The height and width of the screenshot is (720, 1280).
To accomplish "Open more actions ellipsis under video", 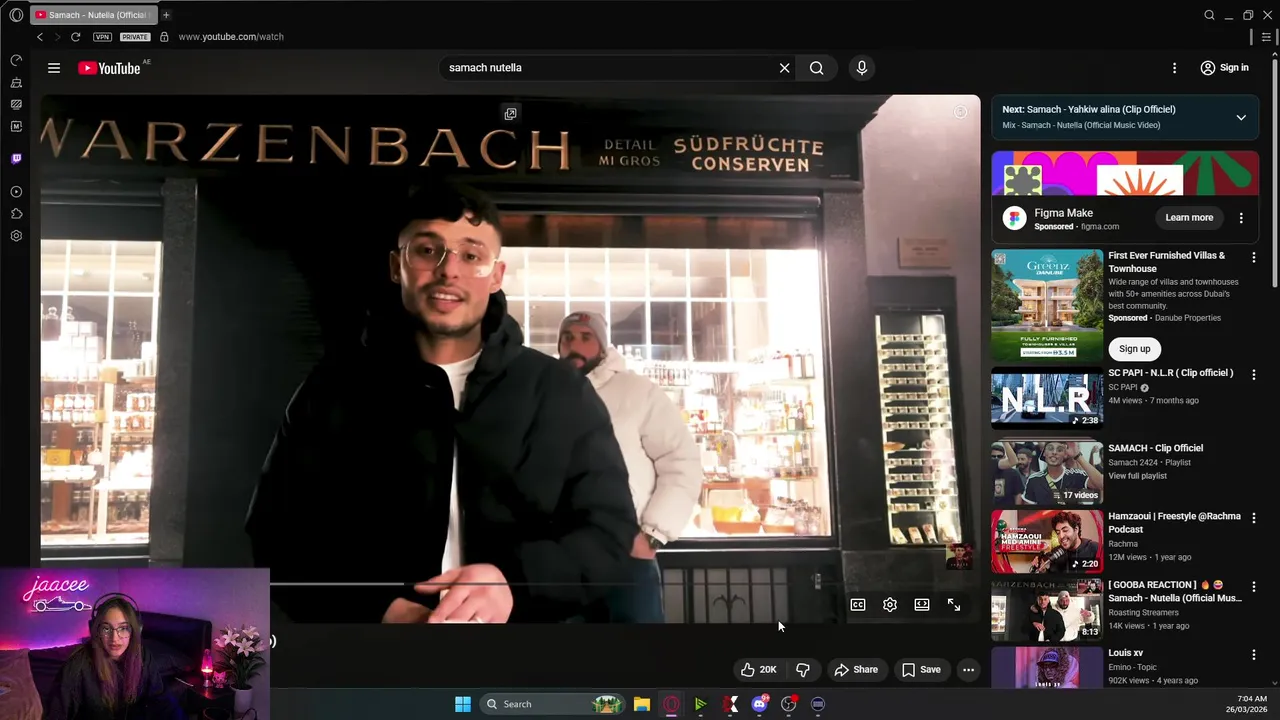I will [x=968, y=670].
